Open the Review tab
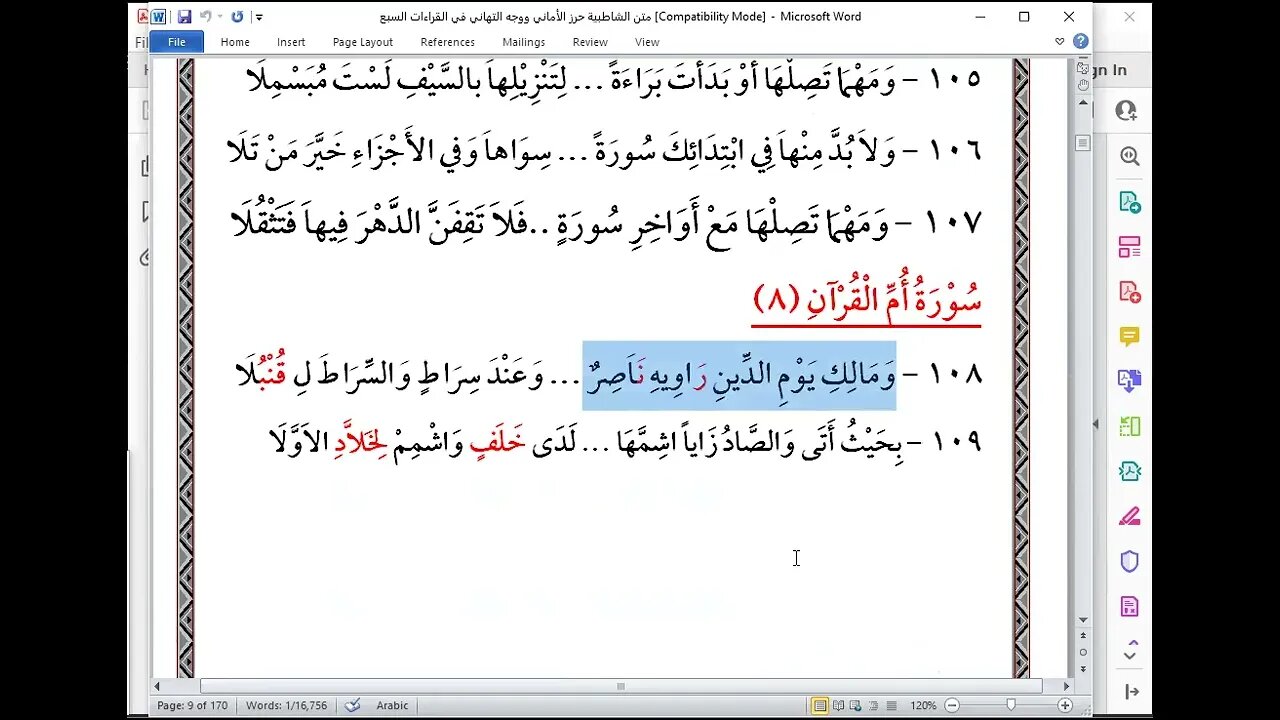This screenshot has width=1280, height=720. 590,42
